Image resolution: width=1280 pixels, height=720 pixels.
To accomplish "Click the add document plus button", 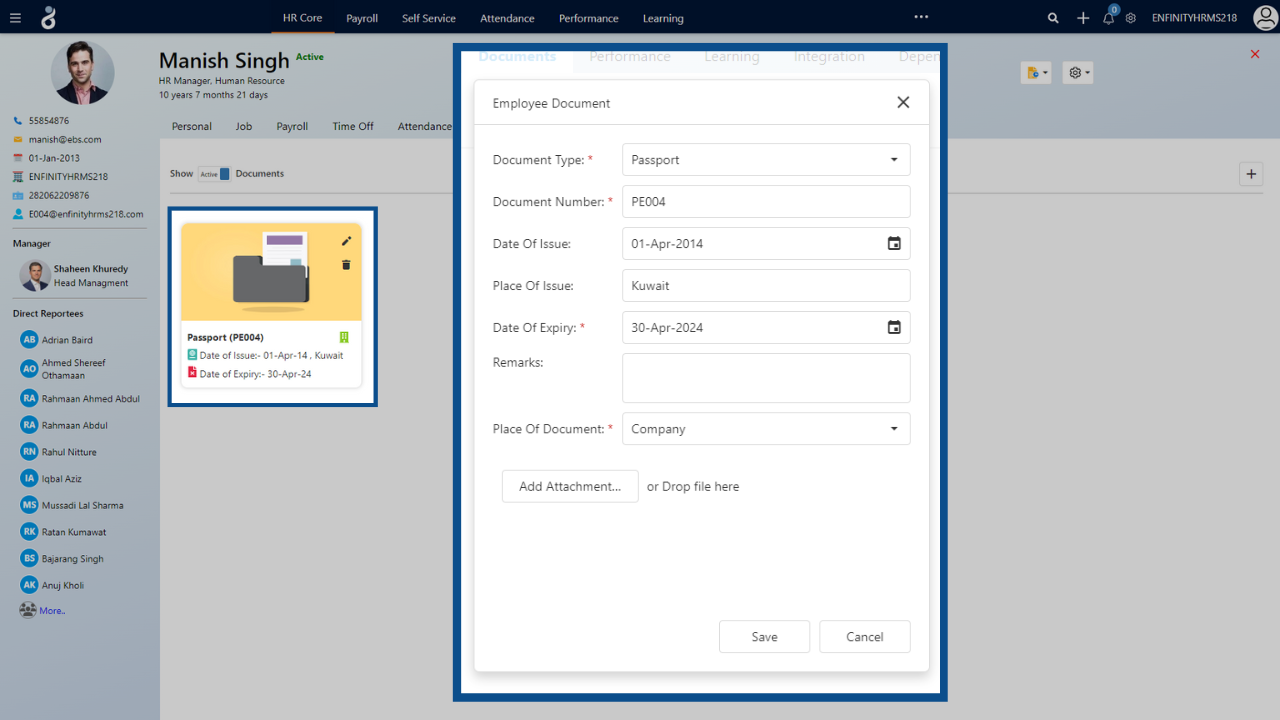I will coord(1250,174).
